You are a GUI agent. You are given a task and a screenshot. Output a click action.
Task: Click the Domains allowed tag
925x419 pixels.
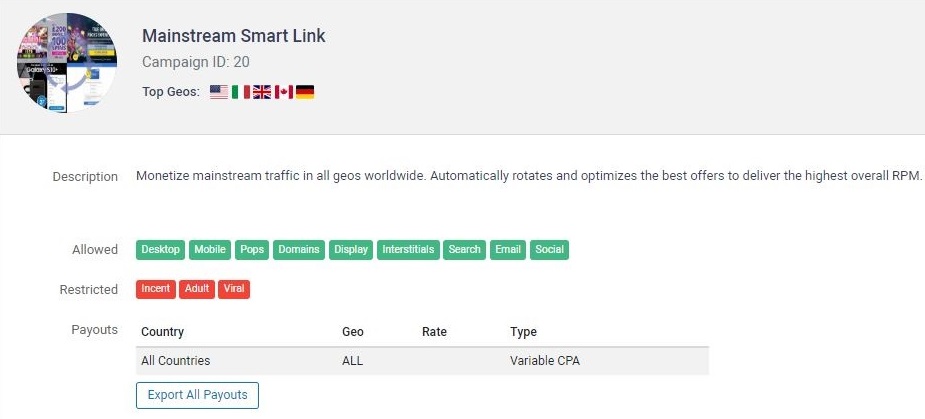(298, 250)
